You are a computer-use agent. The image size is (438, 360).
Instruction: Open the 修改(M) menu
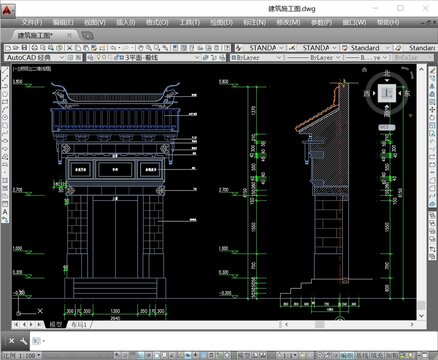coord(288,23)
